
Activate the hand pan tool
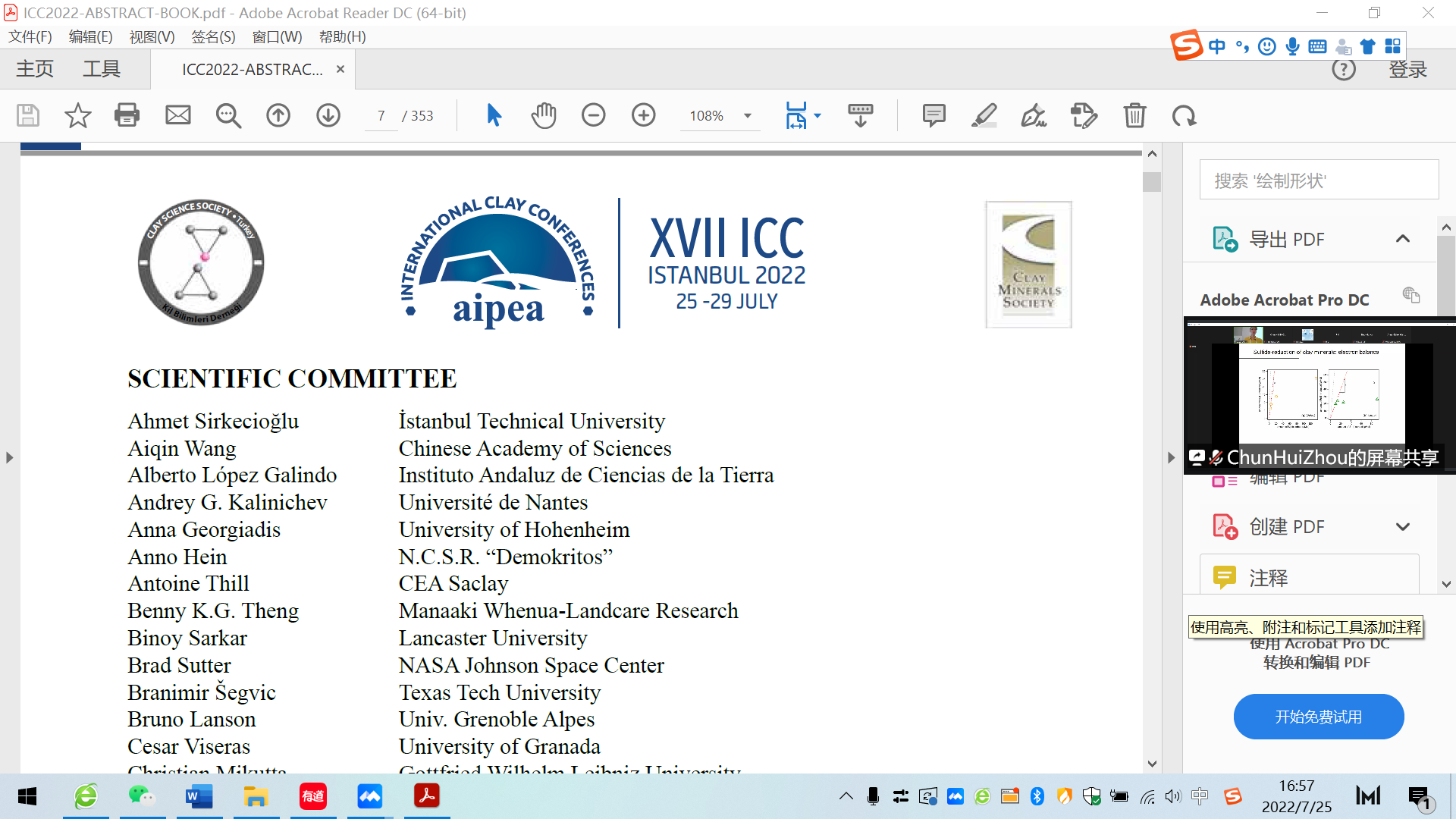[x=544, y=115]
